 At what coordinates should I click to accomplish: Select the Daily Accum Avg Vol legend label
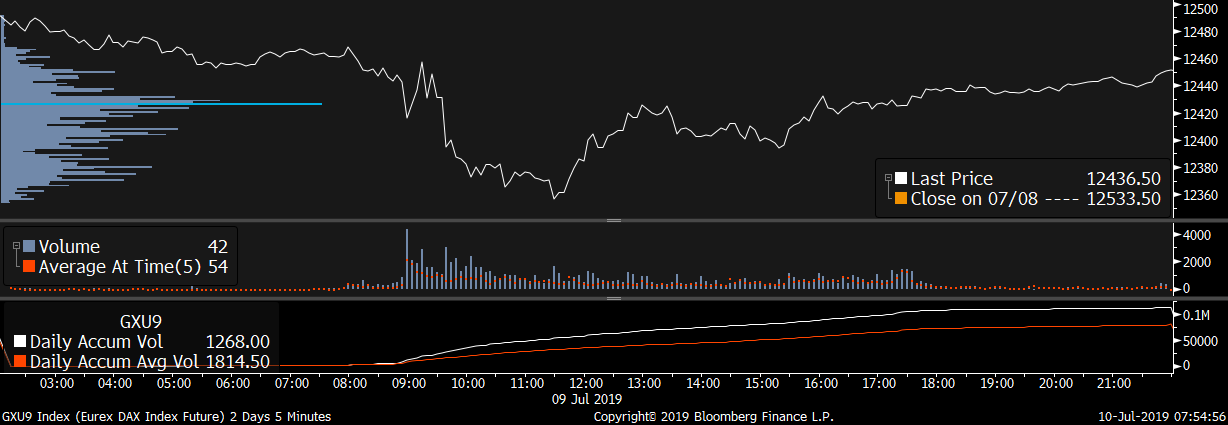[x=114, y=362]
